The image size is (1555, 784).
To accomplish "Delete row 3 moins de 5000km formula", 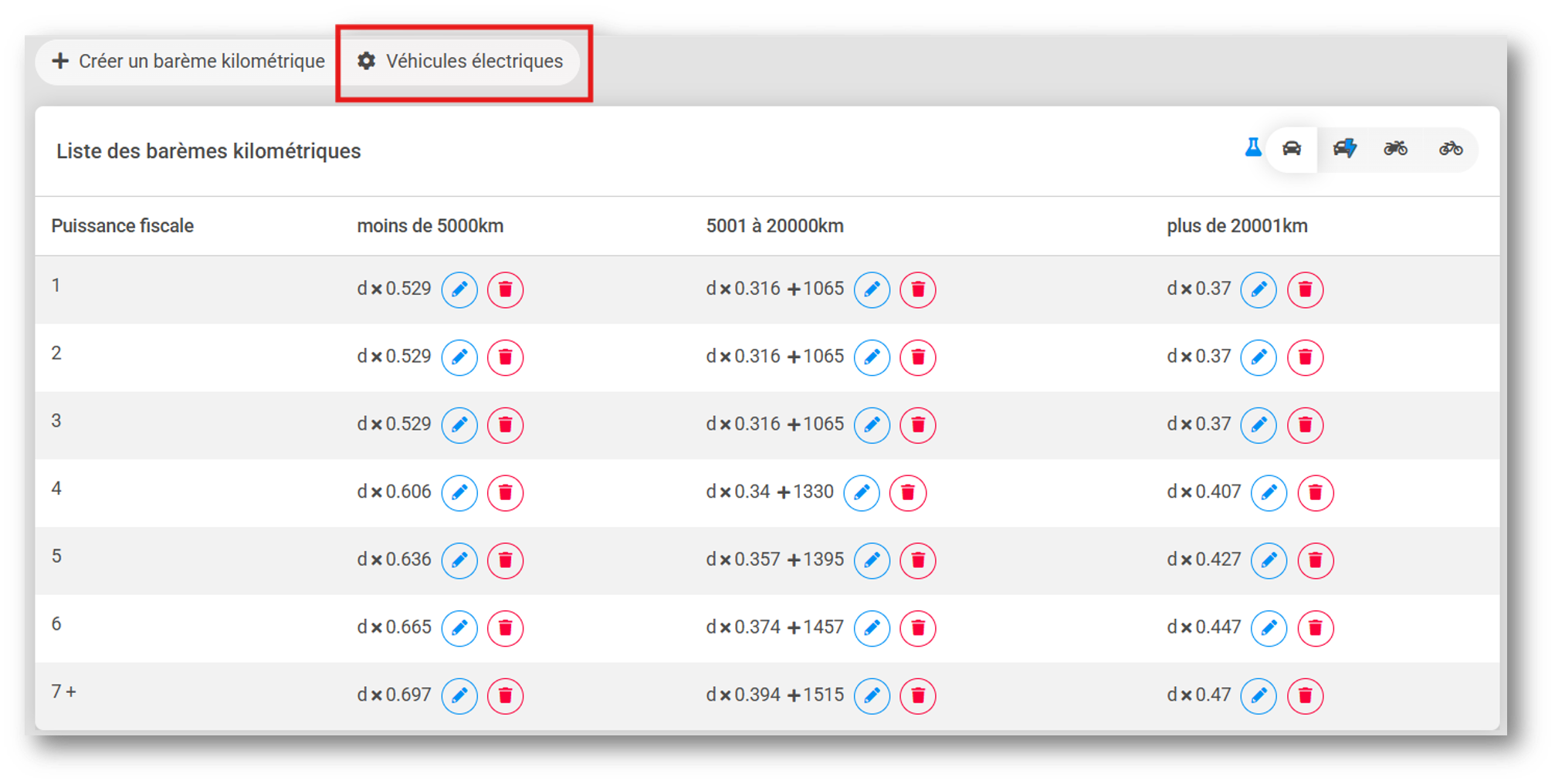I will click(x=506, y=424).
